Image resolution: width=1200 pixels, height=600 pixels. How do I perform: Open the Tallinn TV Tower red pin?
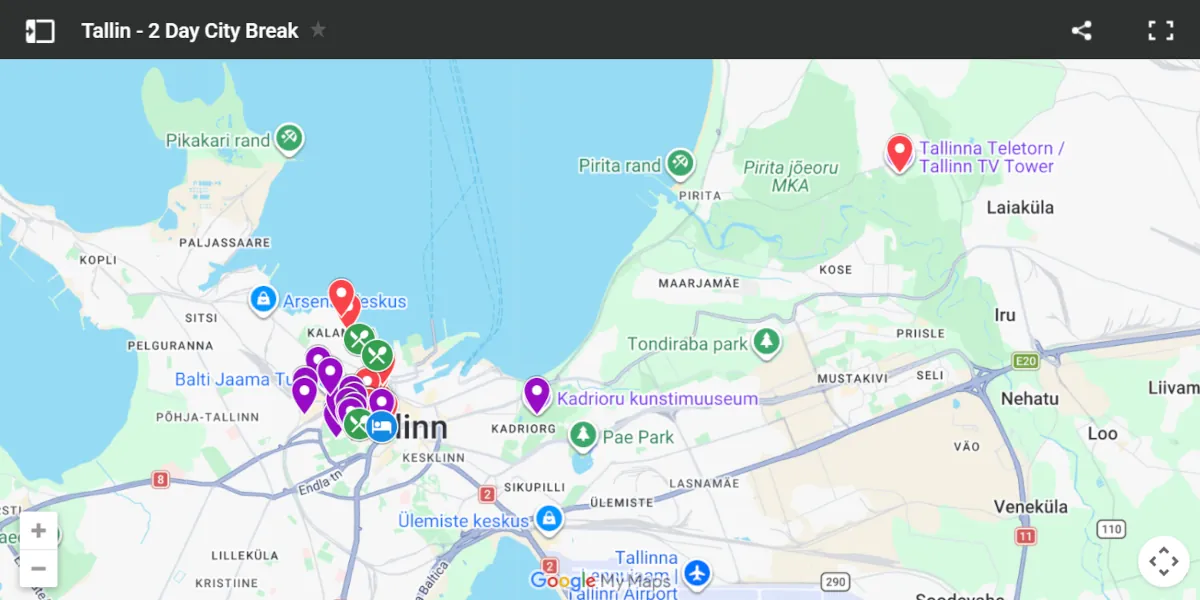coord(899,153)
